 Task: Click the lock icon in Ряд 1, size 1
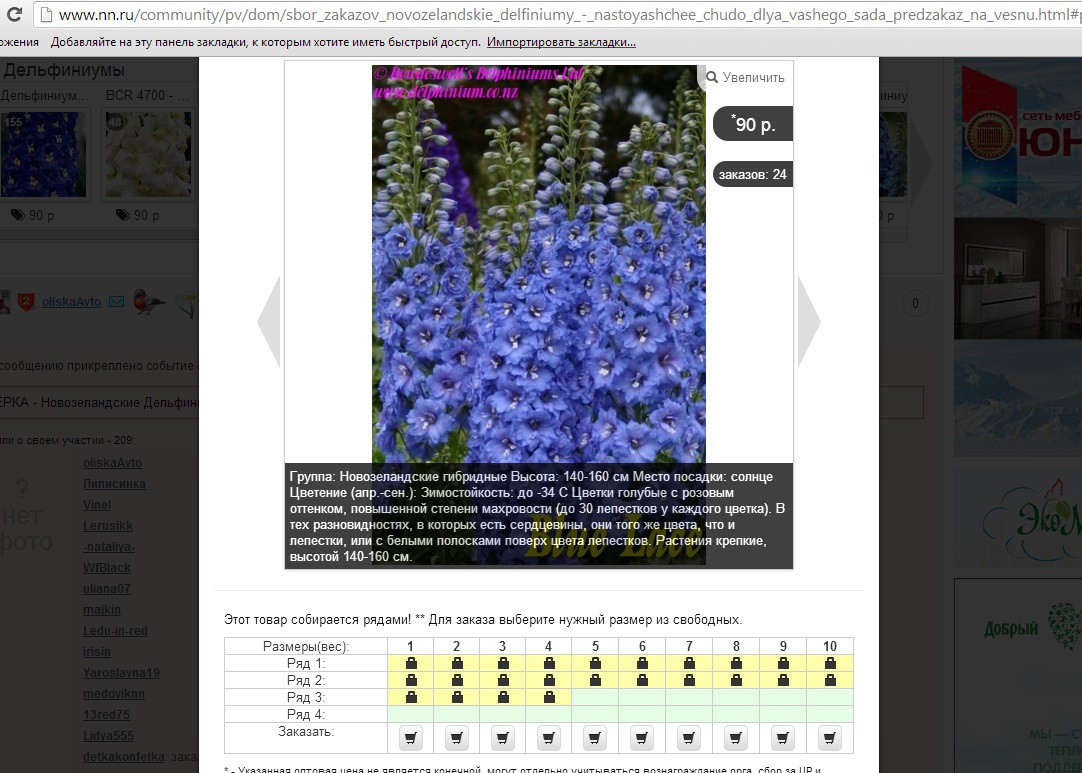click(411, 663)
